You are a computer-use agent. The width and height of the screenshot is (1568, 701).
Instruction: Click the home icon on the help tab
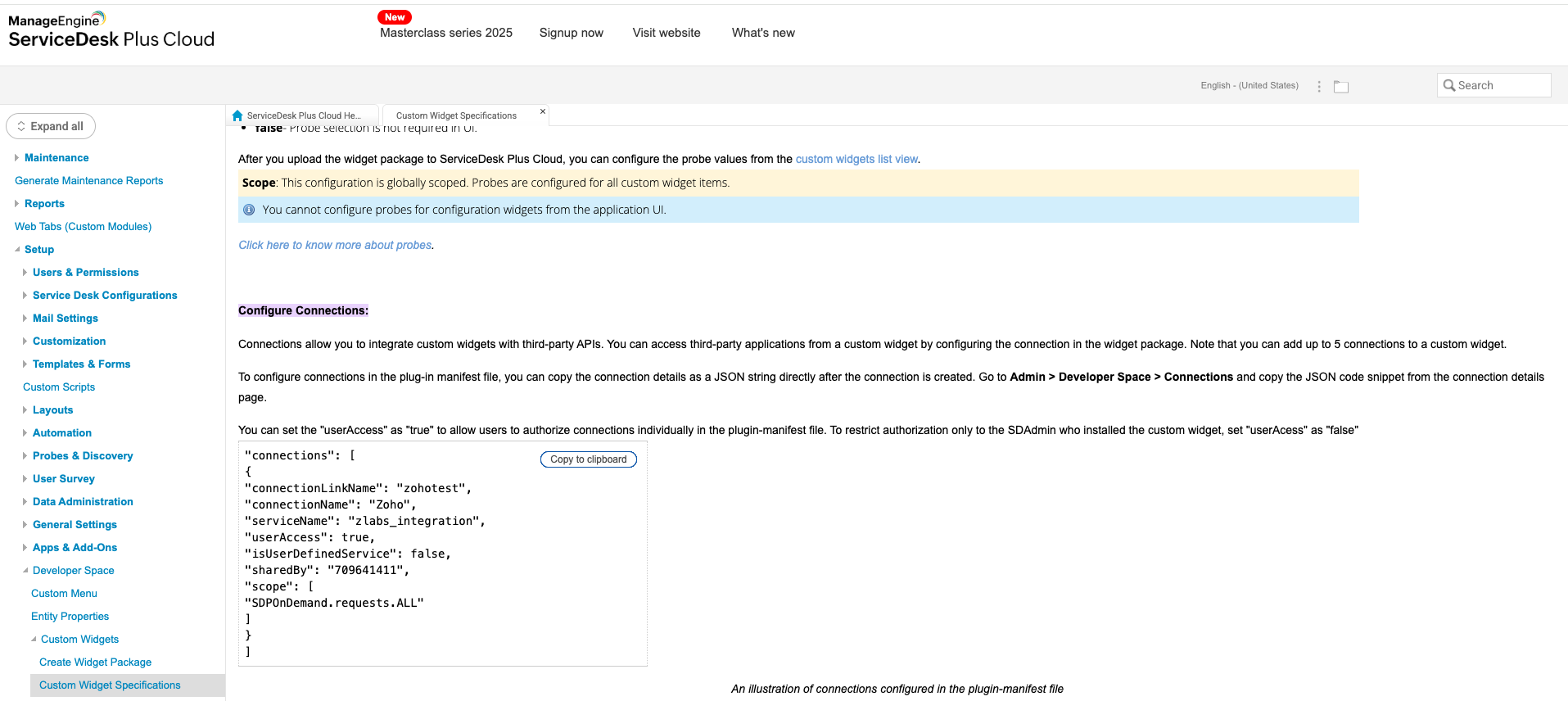237,115
